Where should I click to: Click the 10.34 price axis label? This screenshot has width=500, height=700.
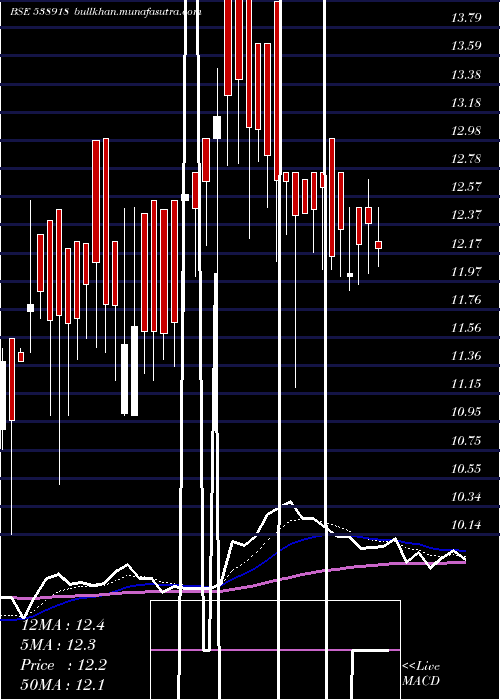[466, 497]
